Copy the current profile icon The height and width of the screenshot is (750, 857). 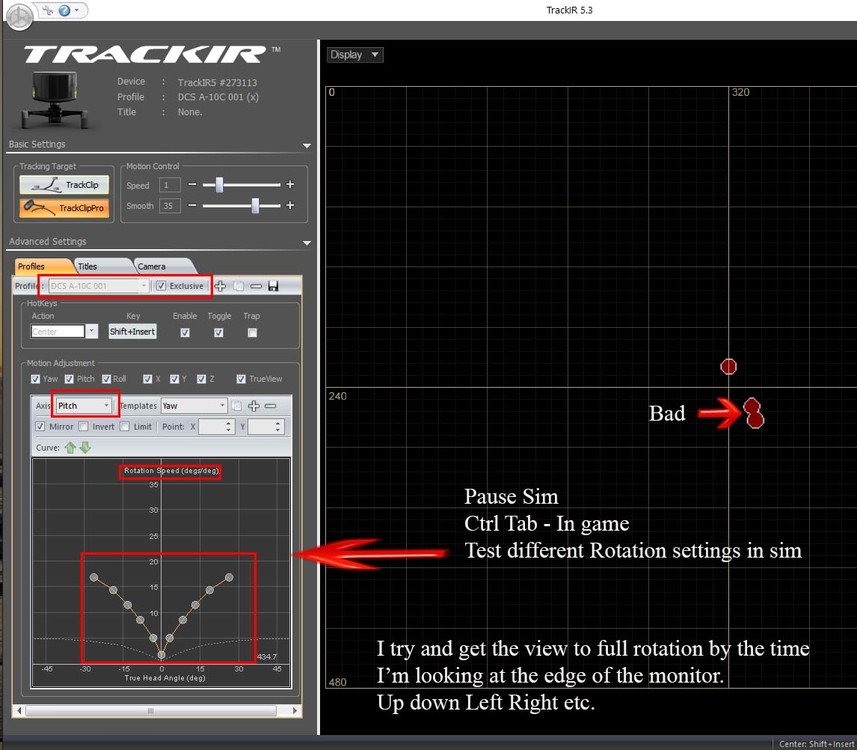pos(238,286)
